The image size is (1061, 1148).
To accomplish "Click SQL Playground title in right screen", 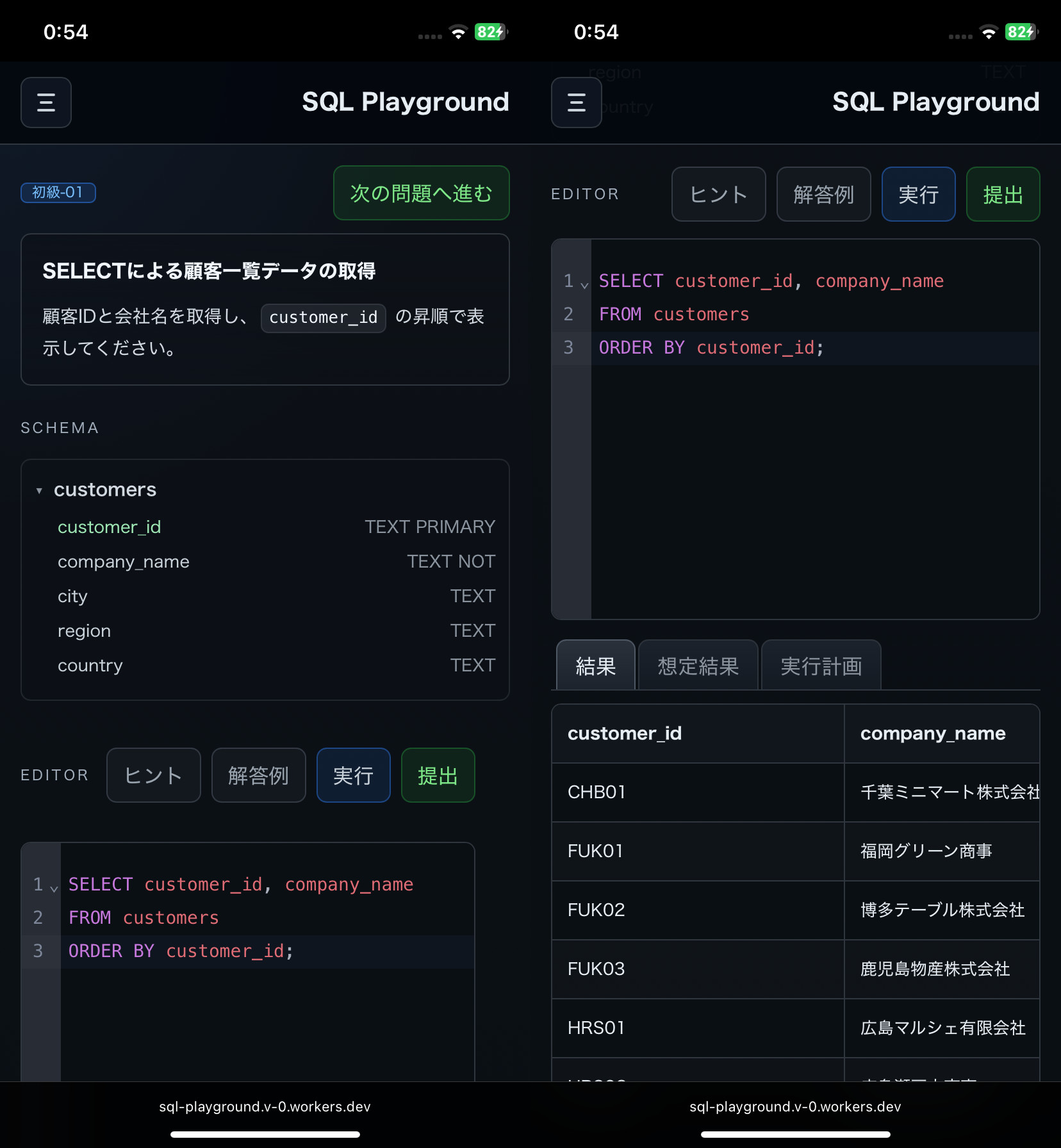I will click(x=936, y=102).
